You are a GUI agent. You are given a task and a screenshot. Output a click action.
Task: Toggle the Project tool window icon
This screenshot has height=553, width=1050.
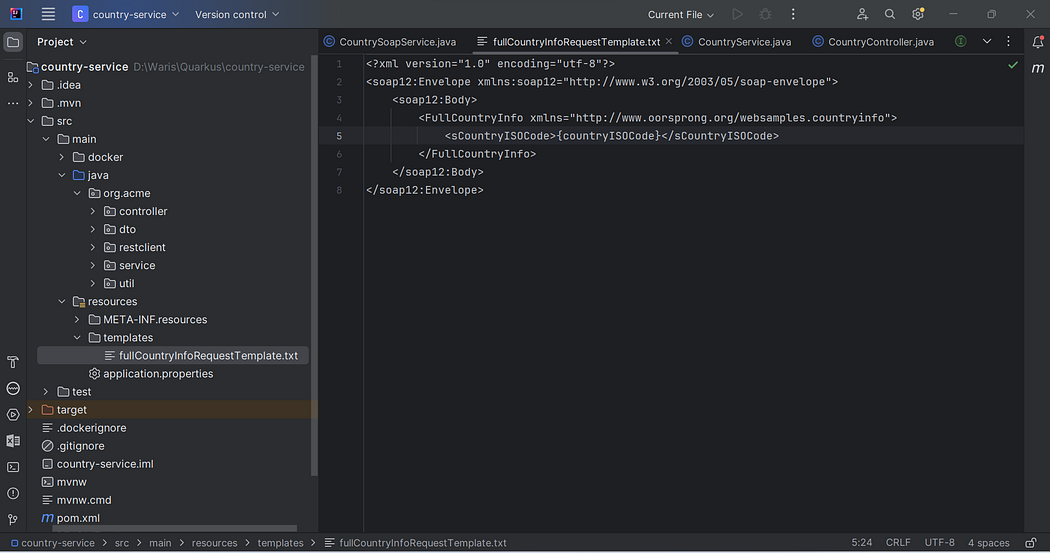13,42
